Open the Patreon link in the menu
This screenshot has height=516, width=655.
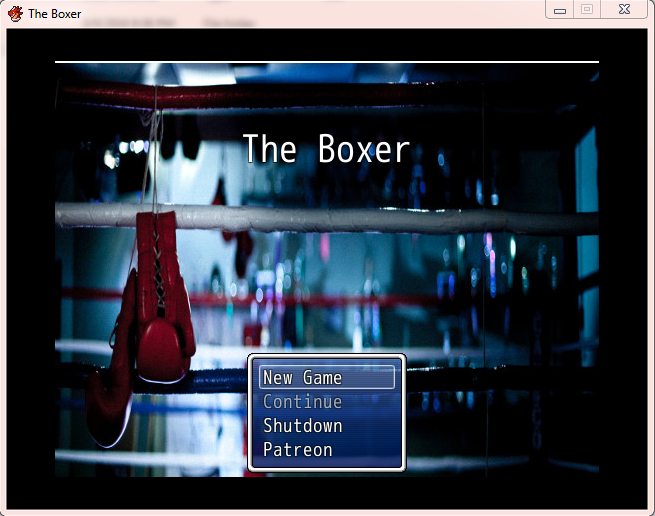point(297,450)
